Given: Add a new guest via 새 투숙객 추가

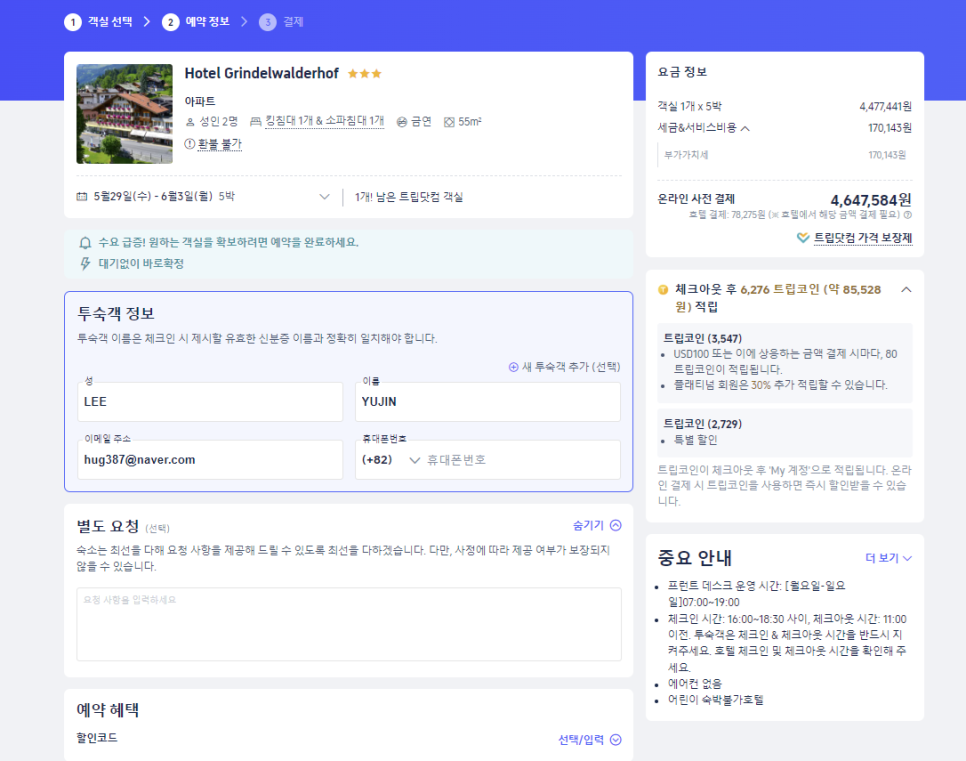Looking at the screenshot, I should point(564,367).
